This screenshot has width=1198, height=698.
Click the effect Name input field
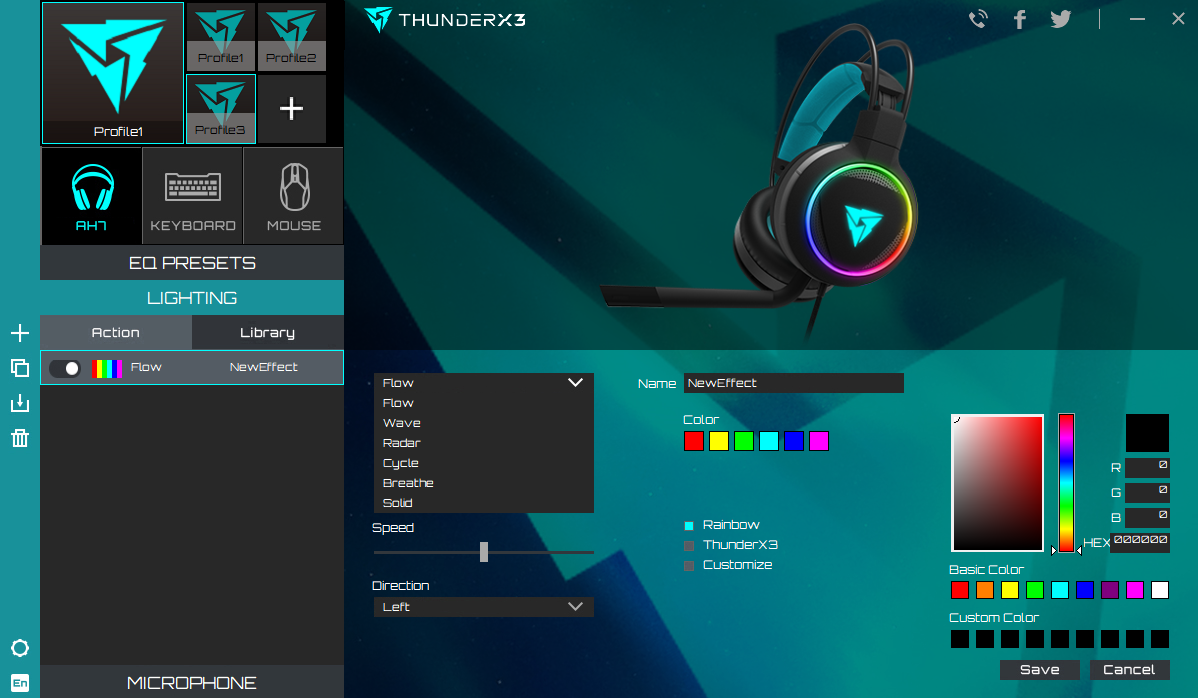click(794, 383)
